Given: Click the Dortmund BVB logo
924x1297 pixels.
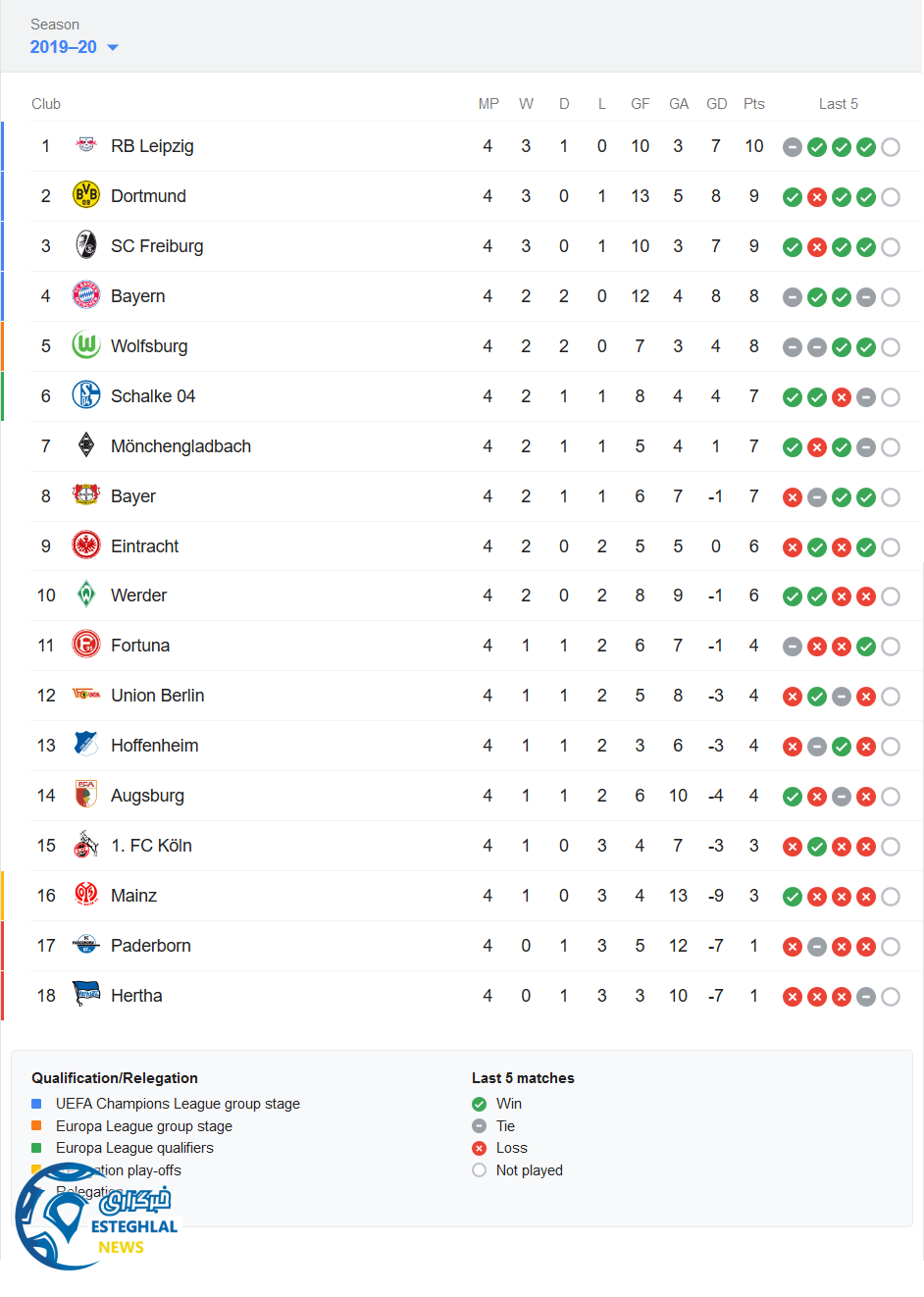Looking at the screenshot, I should click(x=86, y=195).
